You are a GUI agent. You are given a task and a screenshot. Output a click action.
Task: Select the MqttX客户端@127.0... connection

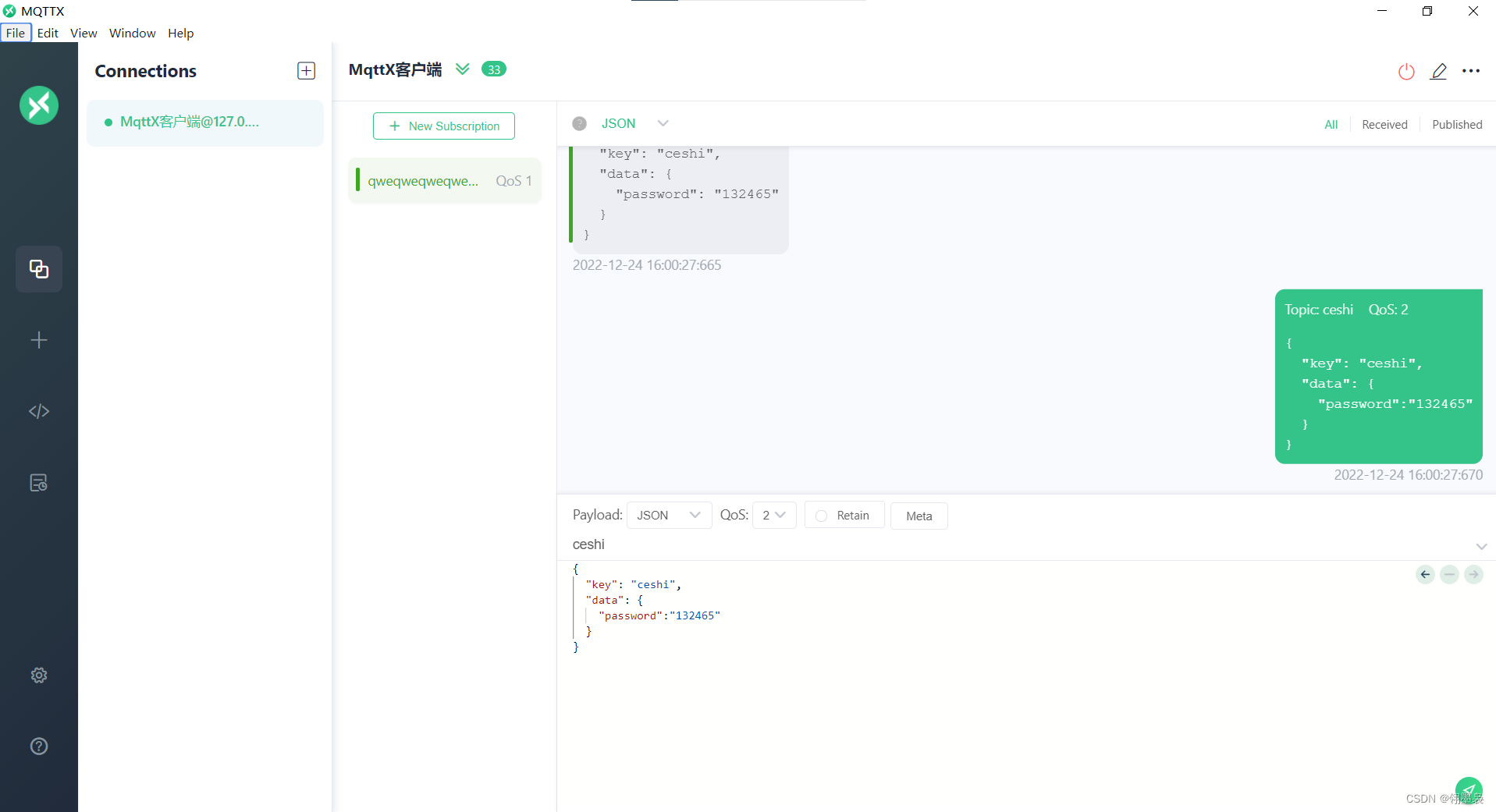(x=204, y=122)
